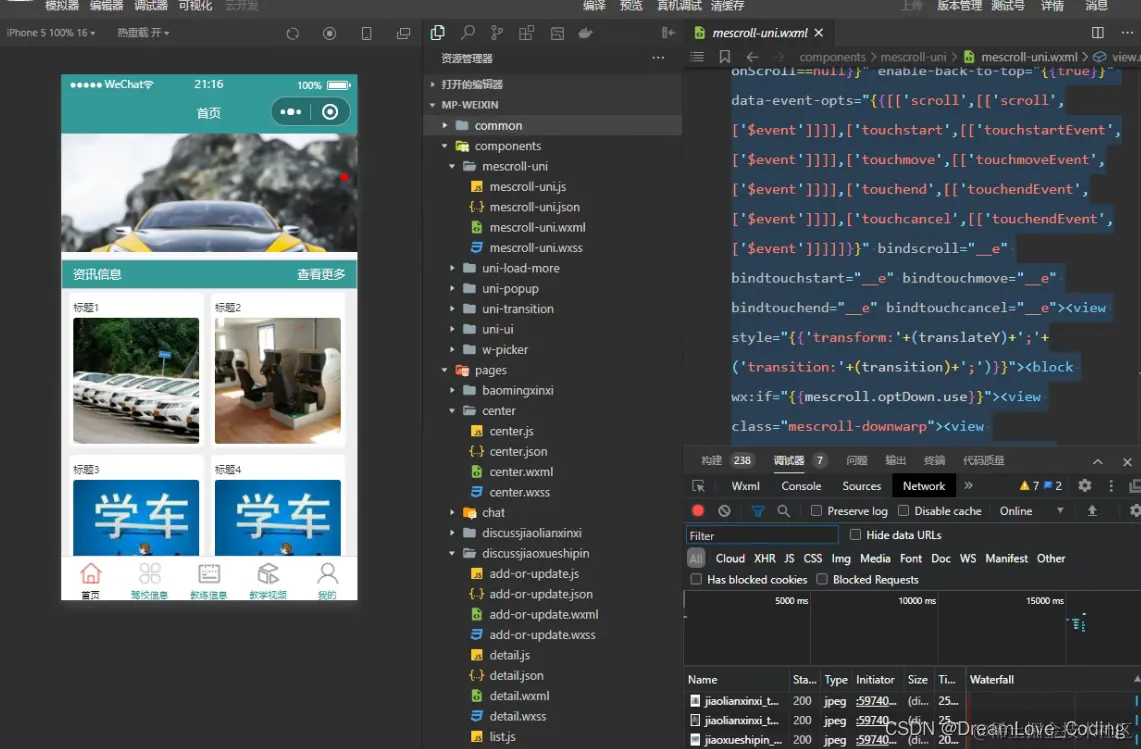Open the mini program capsule menu dots
The width and height of the screenshot is (1141, 749).
pyautogui.click(x=290, y=112)
